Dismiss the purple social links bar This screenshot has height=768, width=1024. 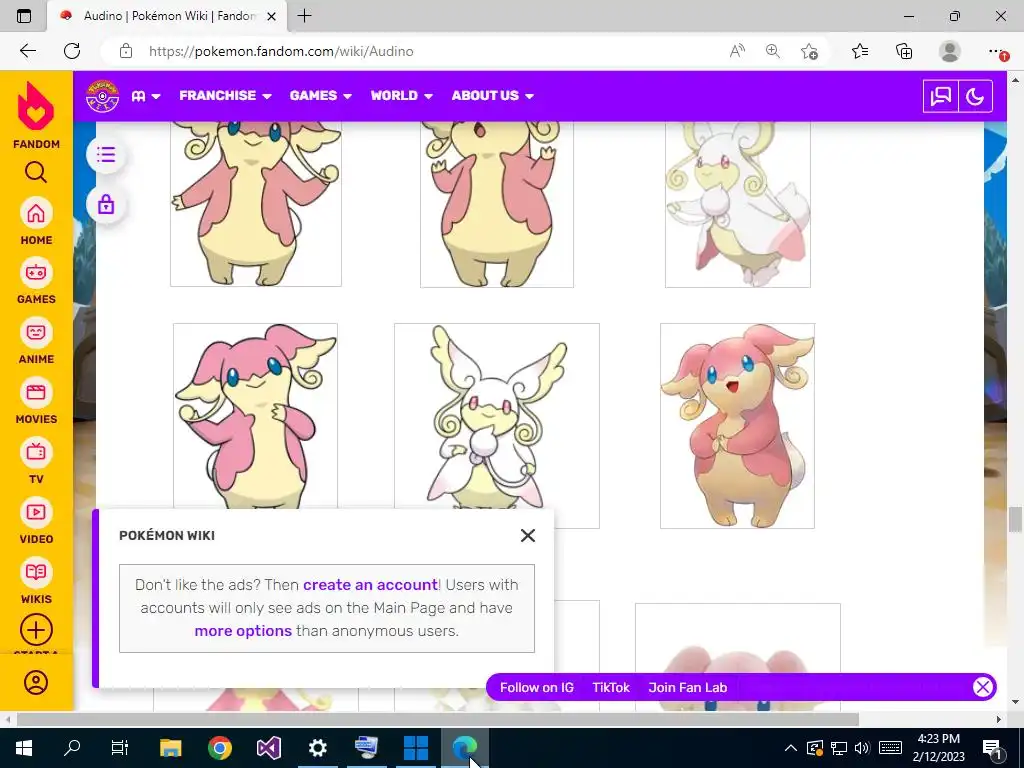click(x=983, y=687)
